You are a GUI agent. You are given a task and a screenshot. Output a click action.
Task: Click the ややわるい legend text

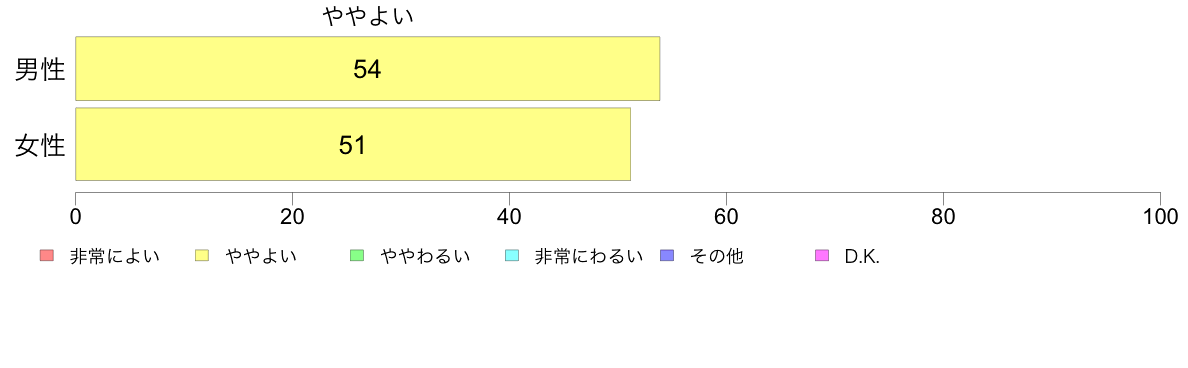[x=425, y=257]
